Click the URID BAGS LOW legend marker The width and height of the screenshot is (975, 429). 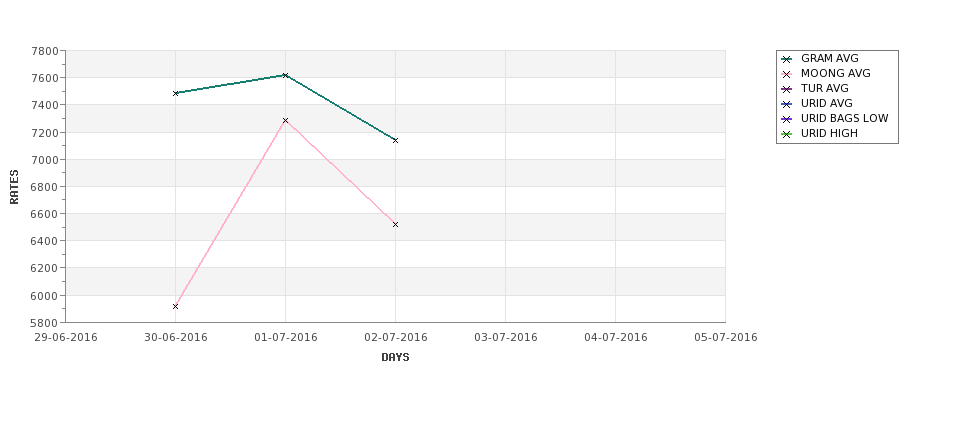point(787,119)
